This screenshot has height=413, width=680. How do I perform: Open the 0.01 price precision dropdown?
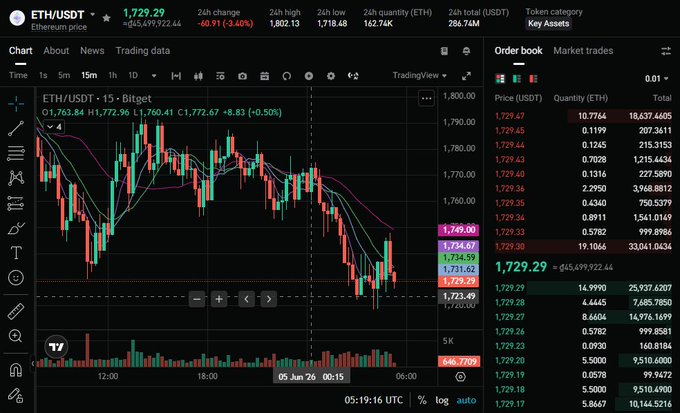657,79
